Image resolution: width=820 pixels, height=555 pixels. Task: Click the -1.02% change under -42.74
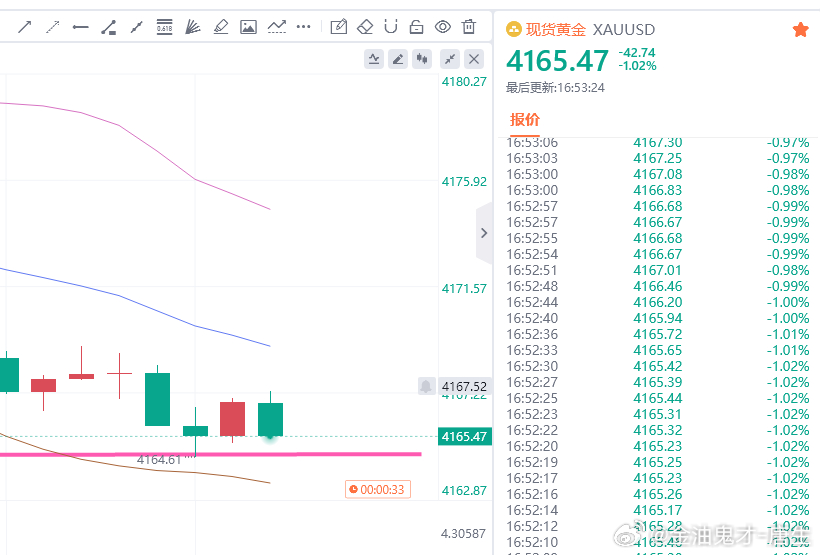637,66
